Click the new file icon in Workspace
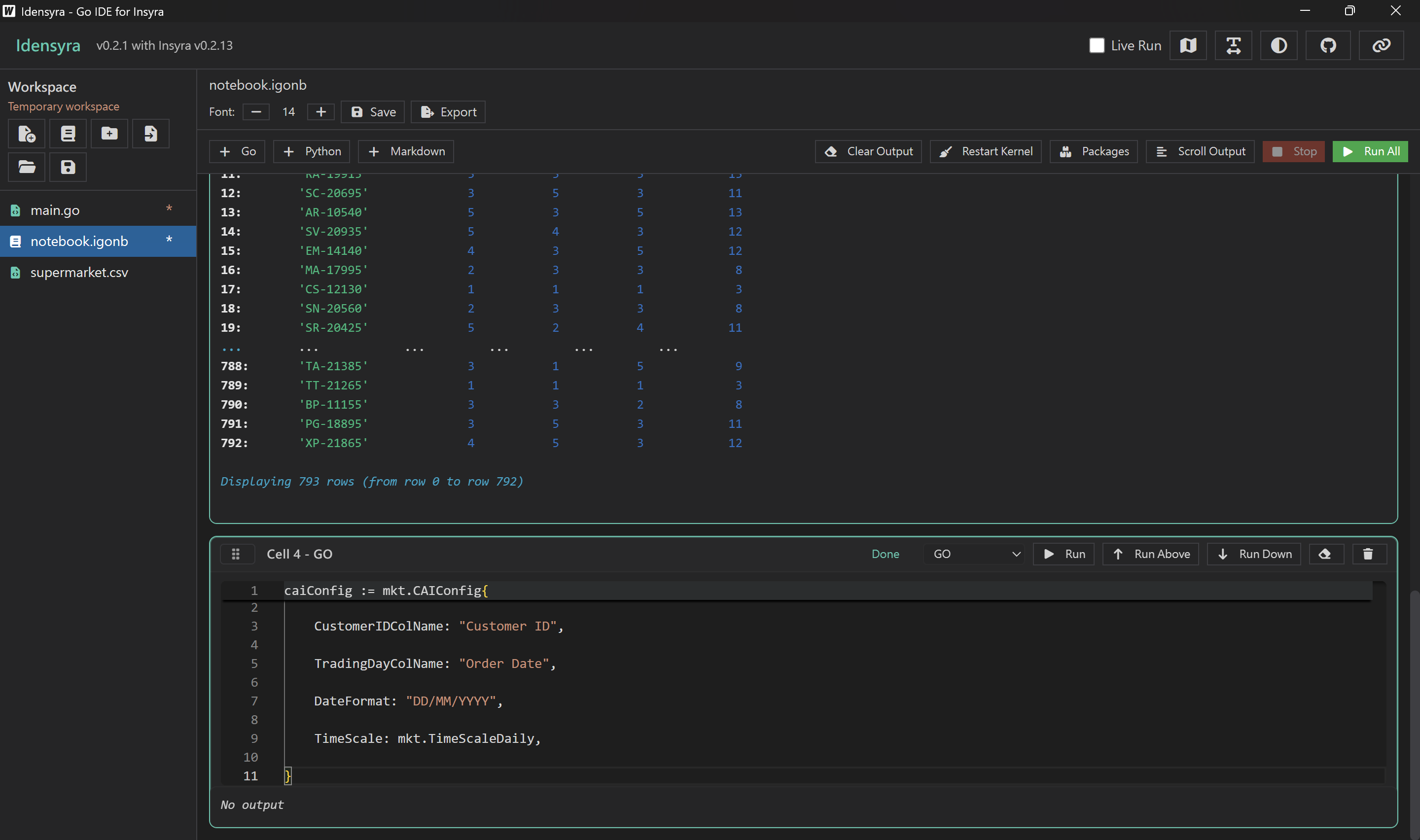 27,134
